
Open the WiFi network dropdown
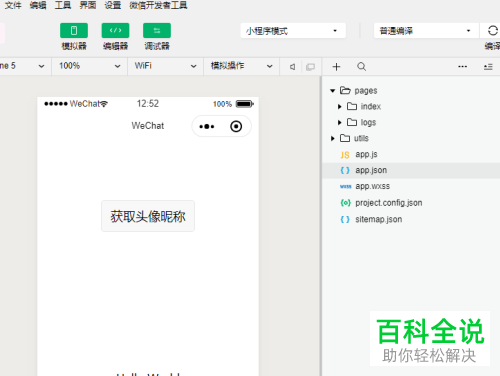[x=165, y=66]
